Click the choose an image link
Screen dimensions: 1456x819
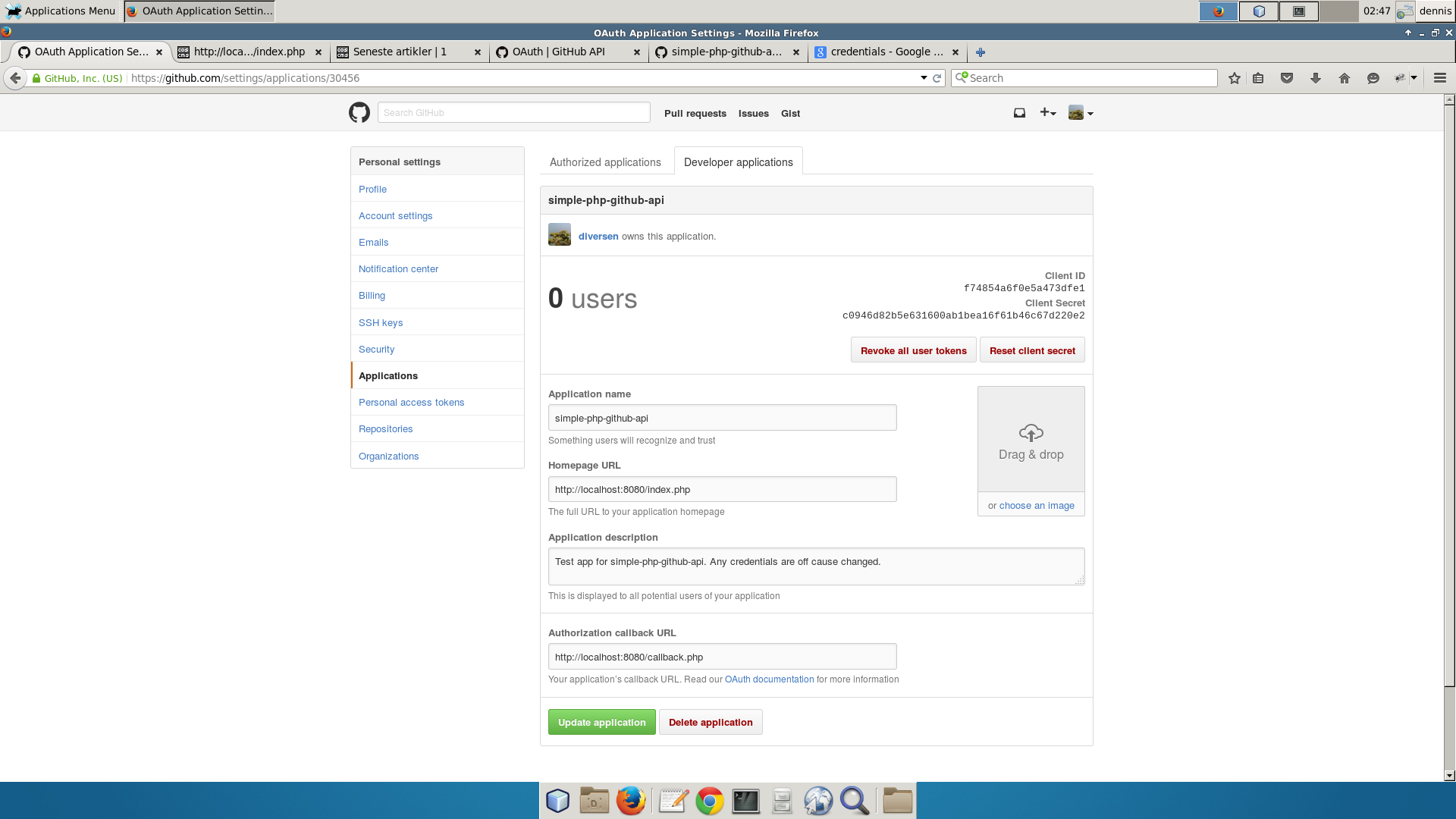[x=1037, y=506]
